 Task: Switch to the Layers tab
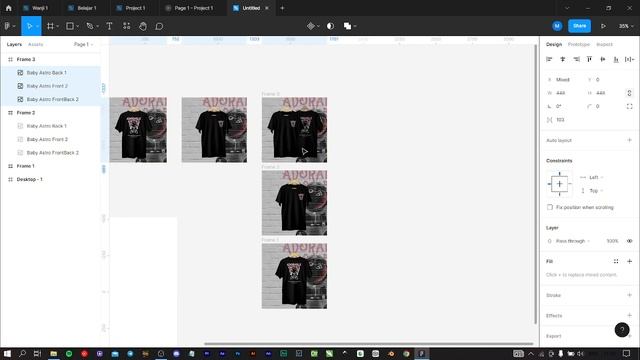click(14, 44)
